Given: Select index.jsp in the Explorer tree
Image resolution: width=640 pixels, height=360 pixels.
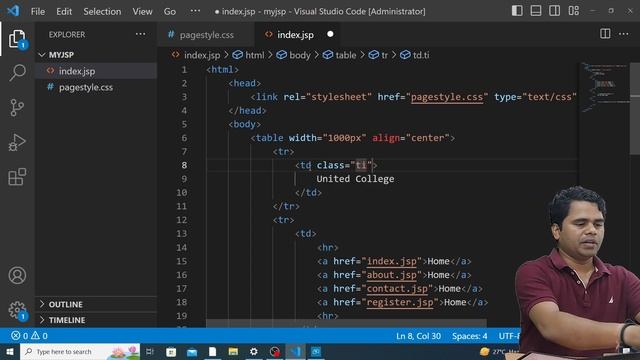Looking at the screenshot, I should [96, 71].
